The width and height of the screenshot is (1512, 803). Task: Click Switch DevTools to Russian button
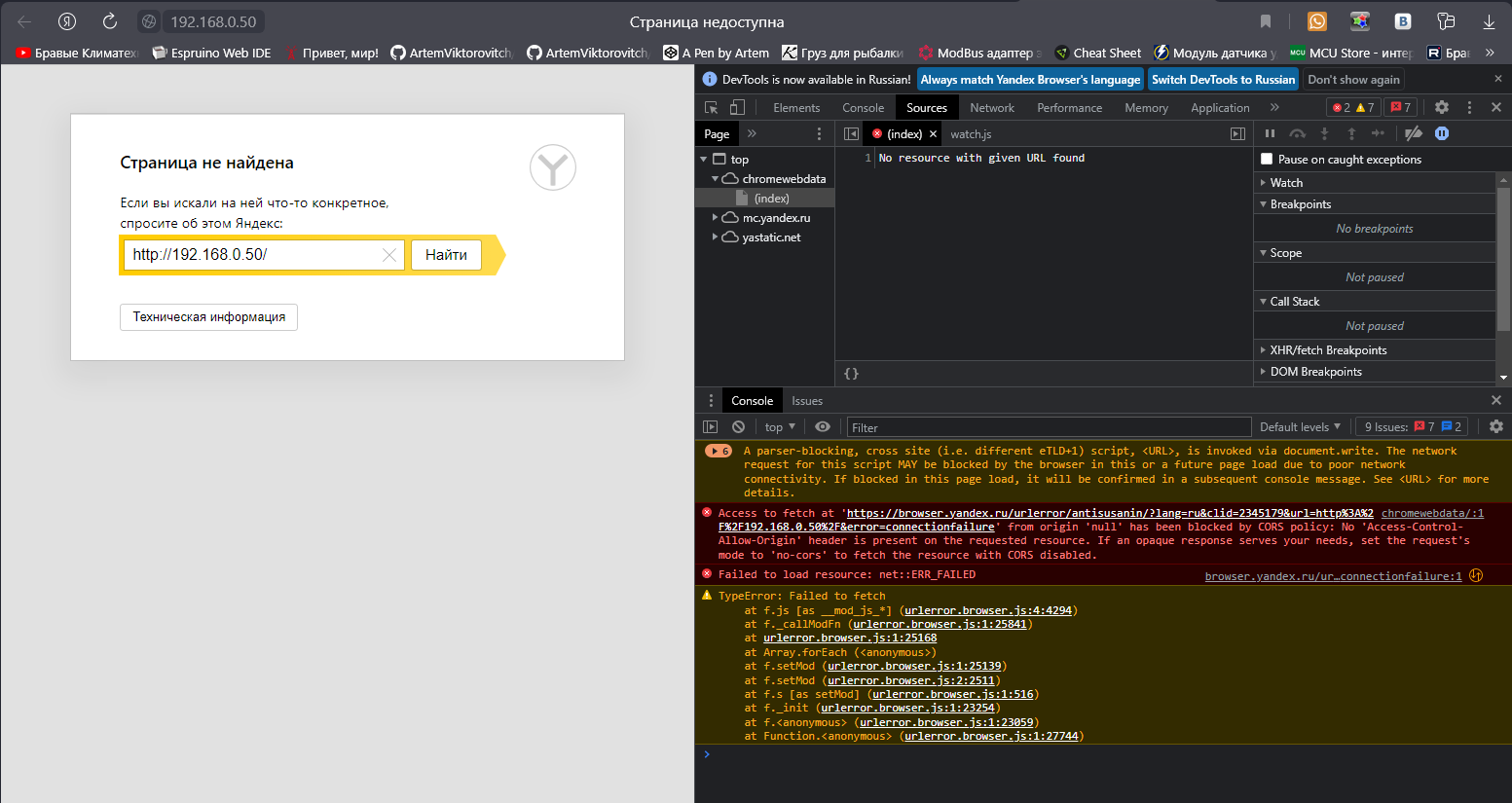(x=1224, y=80)
